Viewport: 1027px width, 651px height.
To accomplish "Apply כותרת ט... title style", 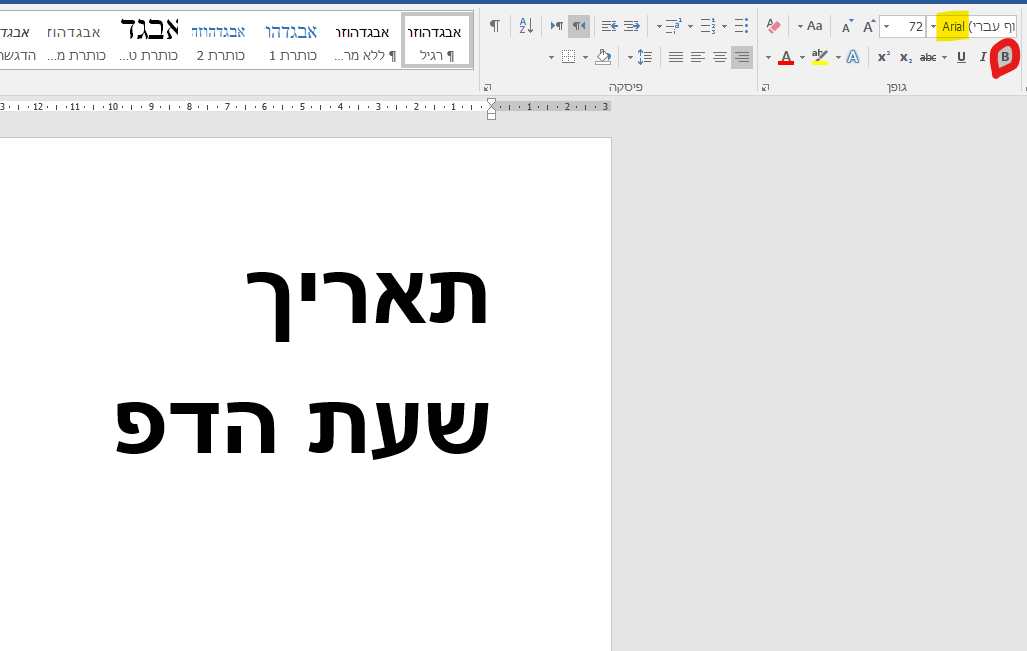I will [149, 41].
